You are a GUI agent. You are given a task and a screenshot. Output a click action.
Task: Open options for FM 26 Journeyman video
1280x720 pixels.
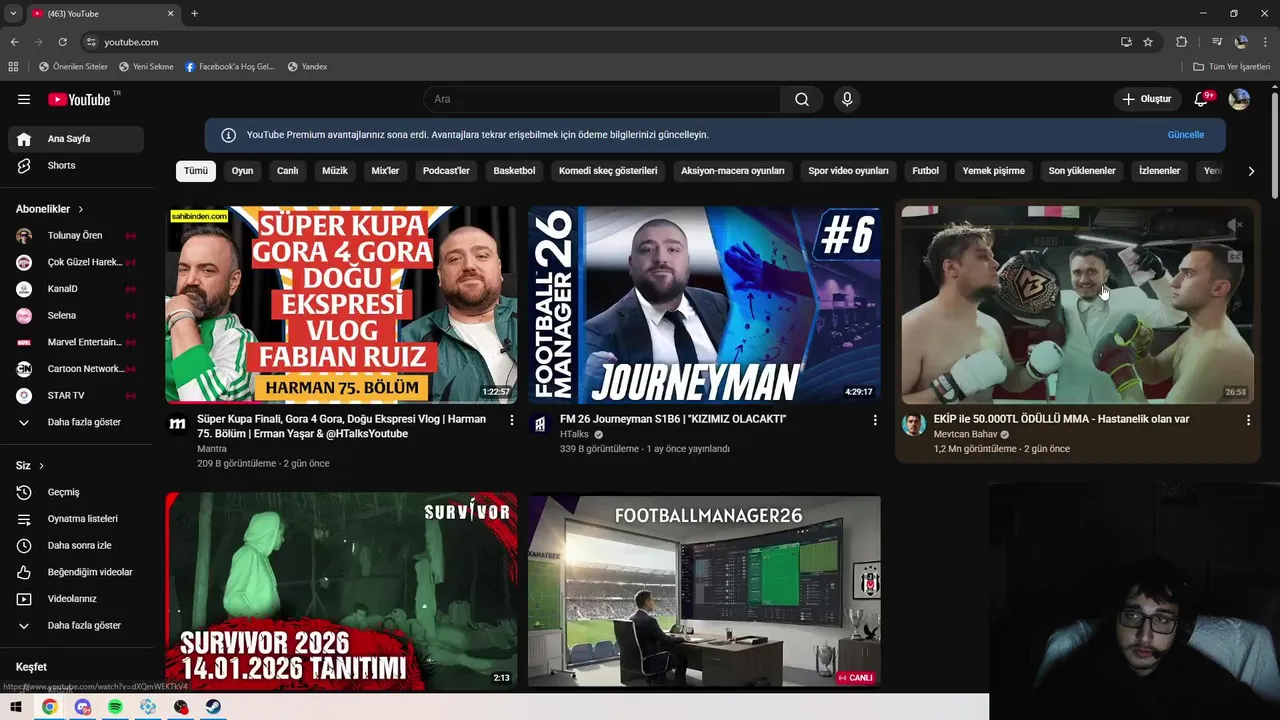point(875,420)
